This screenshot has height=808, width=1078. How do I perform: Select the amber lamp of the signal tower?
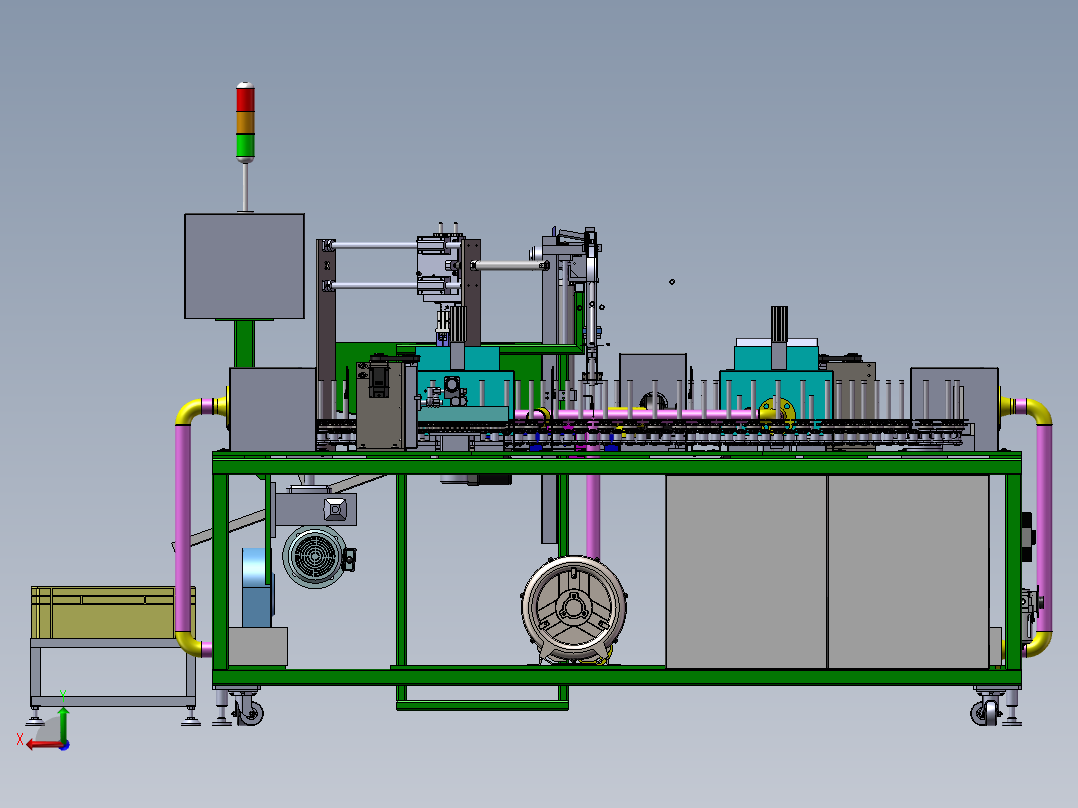click(245, 123)
